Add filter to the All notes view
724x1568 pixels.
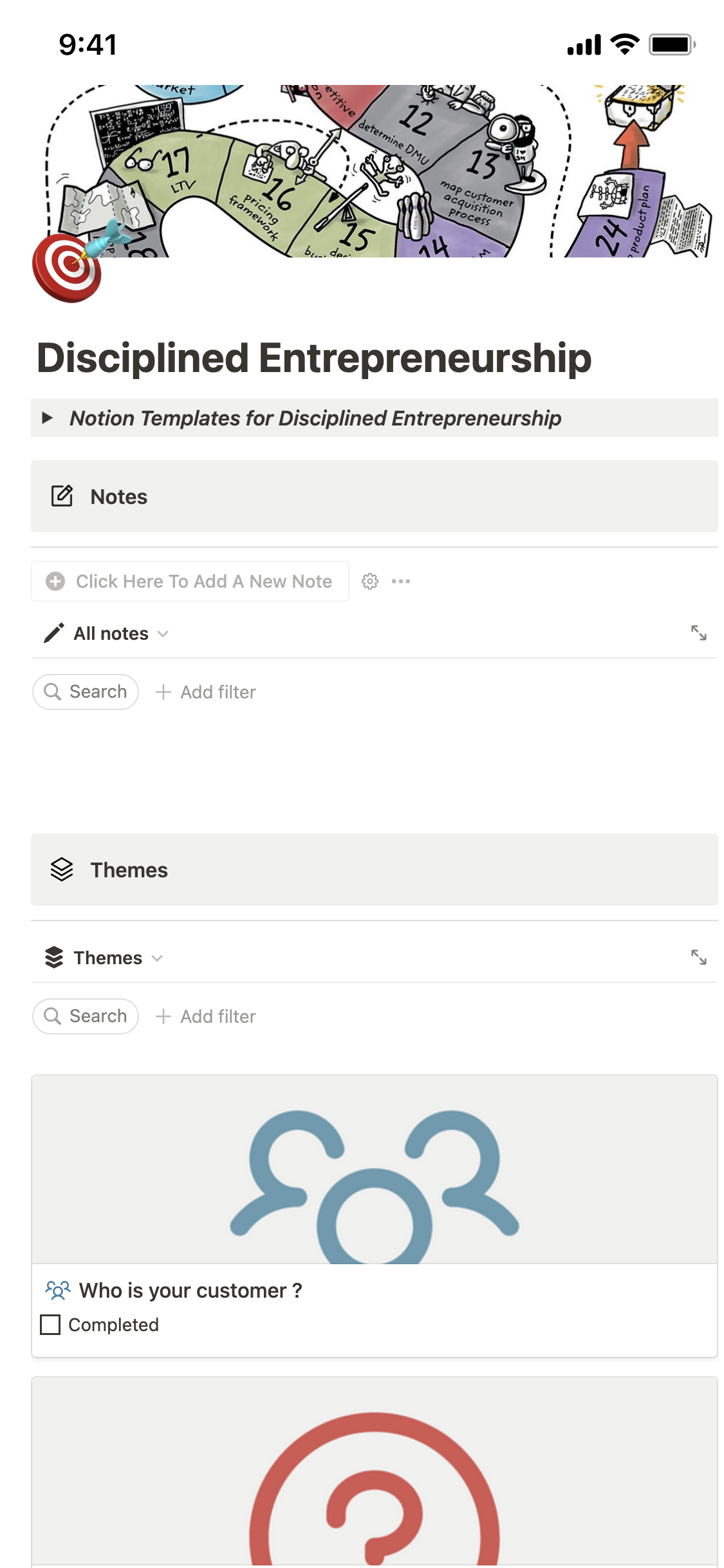coord(206,692)
